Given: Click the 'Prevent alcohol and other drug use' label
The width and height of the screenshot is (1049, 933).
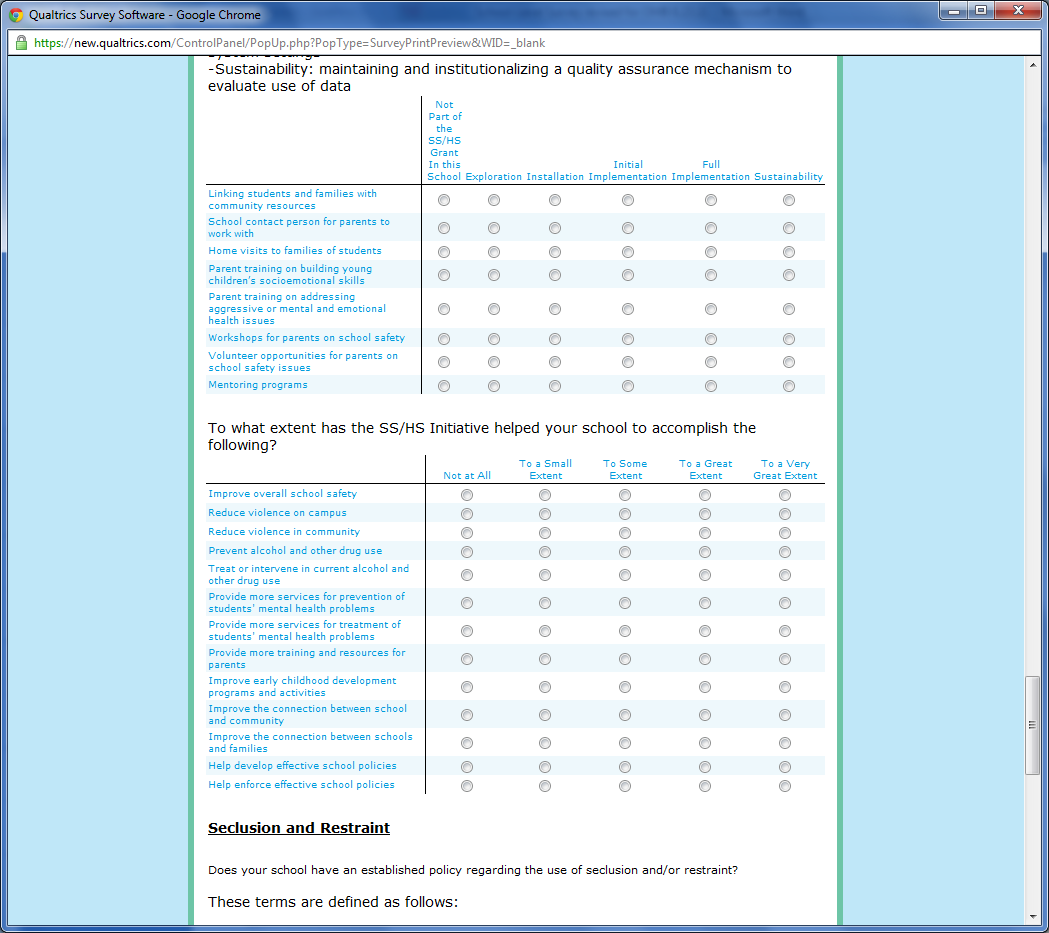Looking at the screenshot, I should tap(295, 550).
